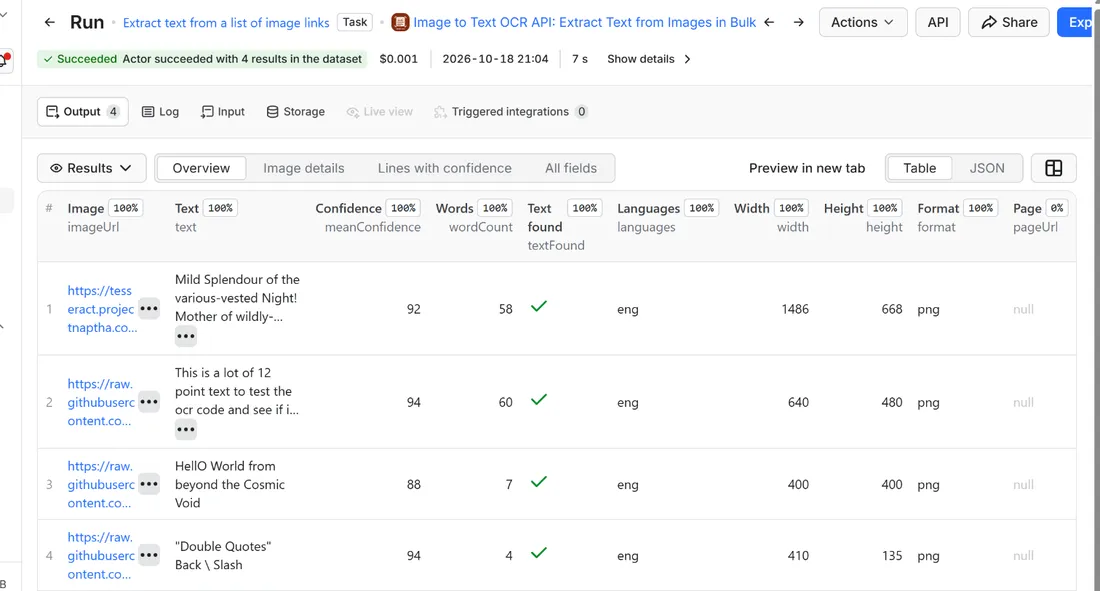Open ellipsis next to row 3 image URL
The image size is (1100, 591).
(x=149, y=484)
